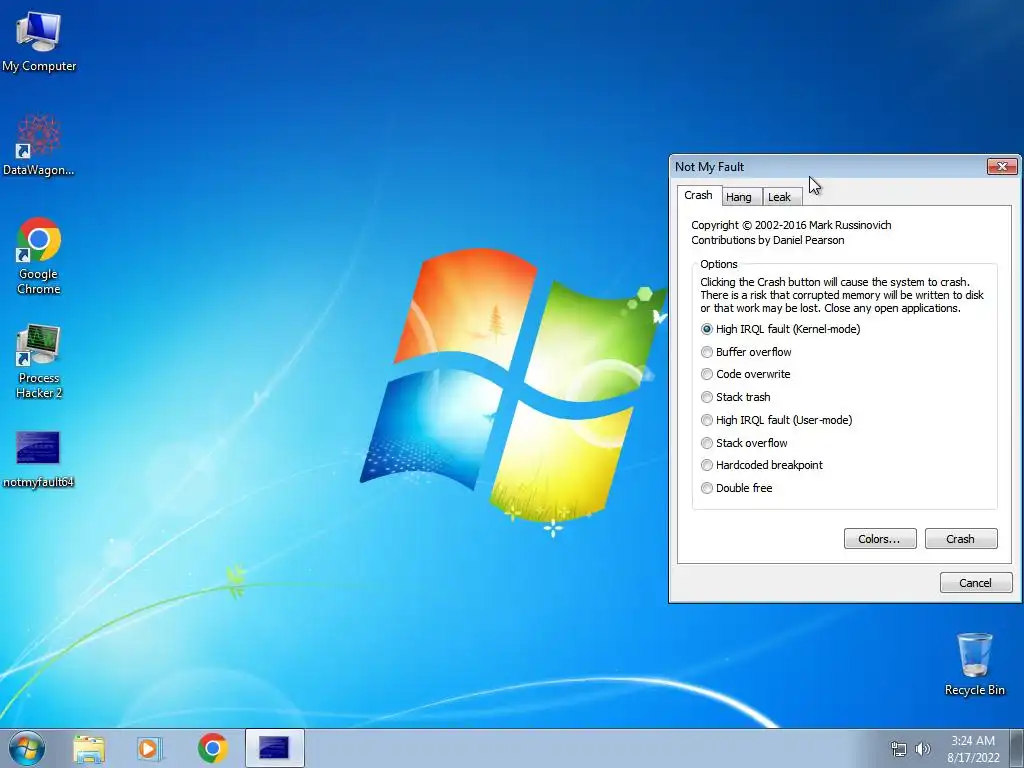Open Chrome from the taskbar
Image resolution: width=1024 pixels, height=768 pixels.
click(212, 749)
